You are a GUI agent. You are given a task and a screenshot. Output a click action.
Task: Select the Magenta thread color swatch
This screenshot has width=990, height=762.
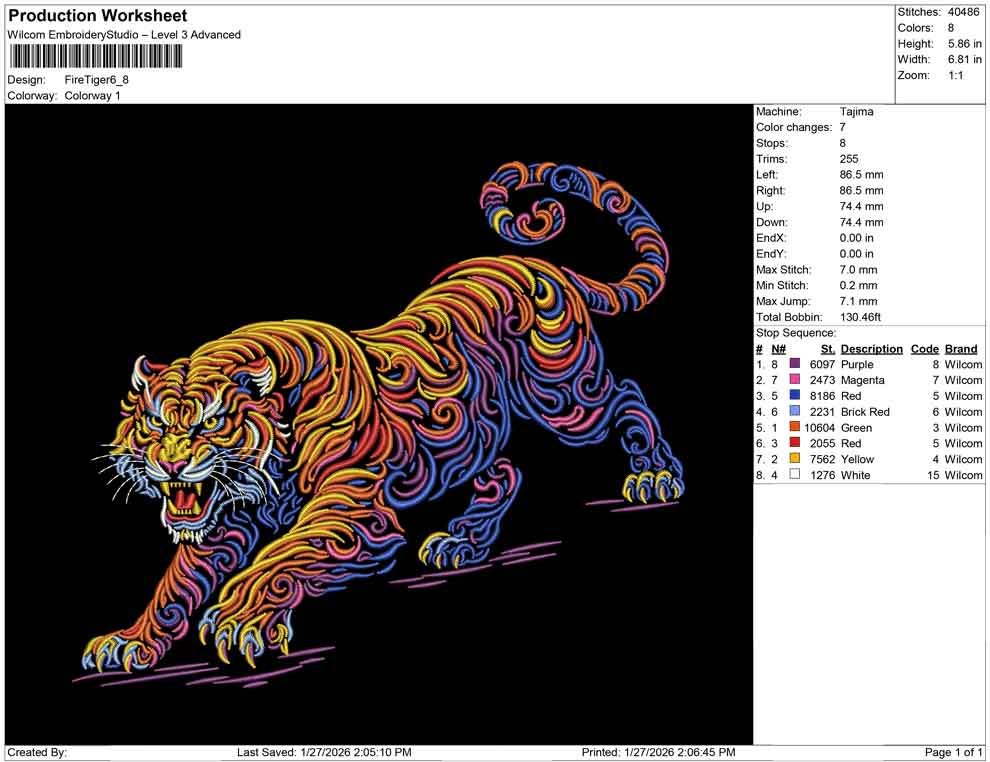pos(795,380)
